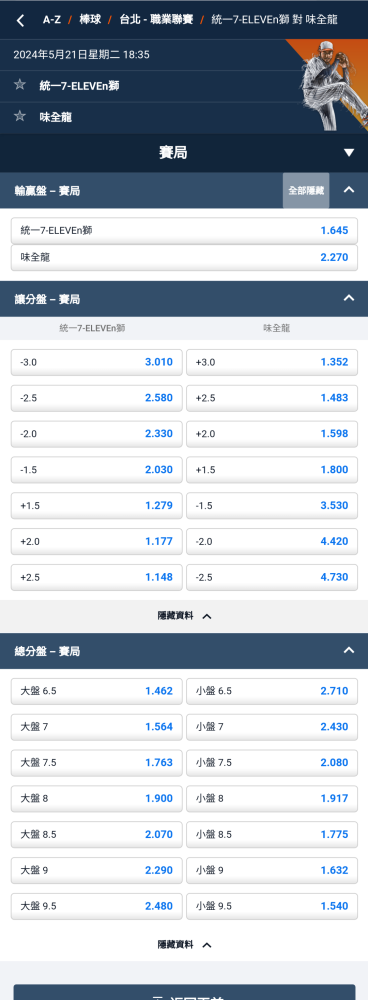Open the 賽局 dropdown triangle

348,153
